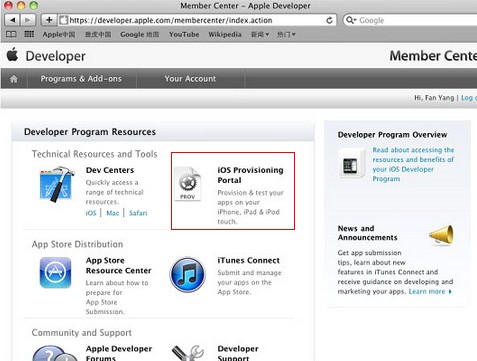The width and height of the screenshot is (477, 361).
Task: Open the Safari dev center link
Action: 138,213
